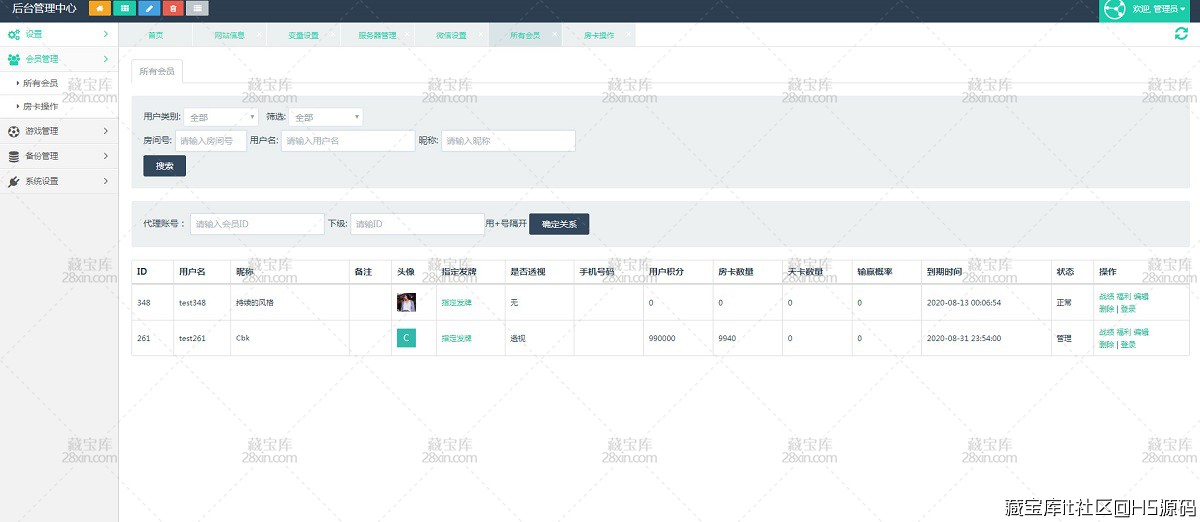Switch to the 微信设置 tab
The image size is (1200, 522).
pyautogui.click(x=452, y=35)
